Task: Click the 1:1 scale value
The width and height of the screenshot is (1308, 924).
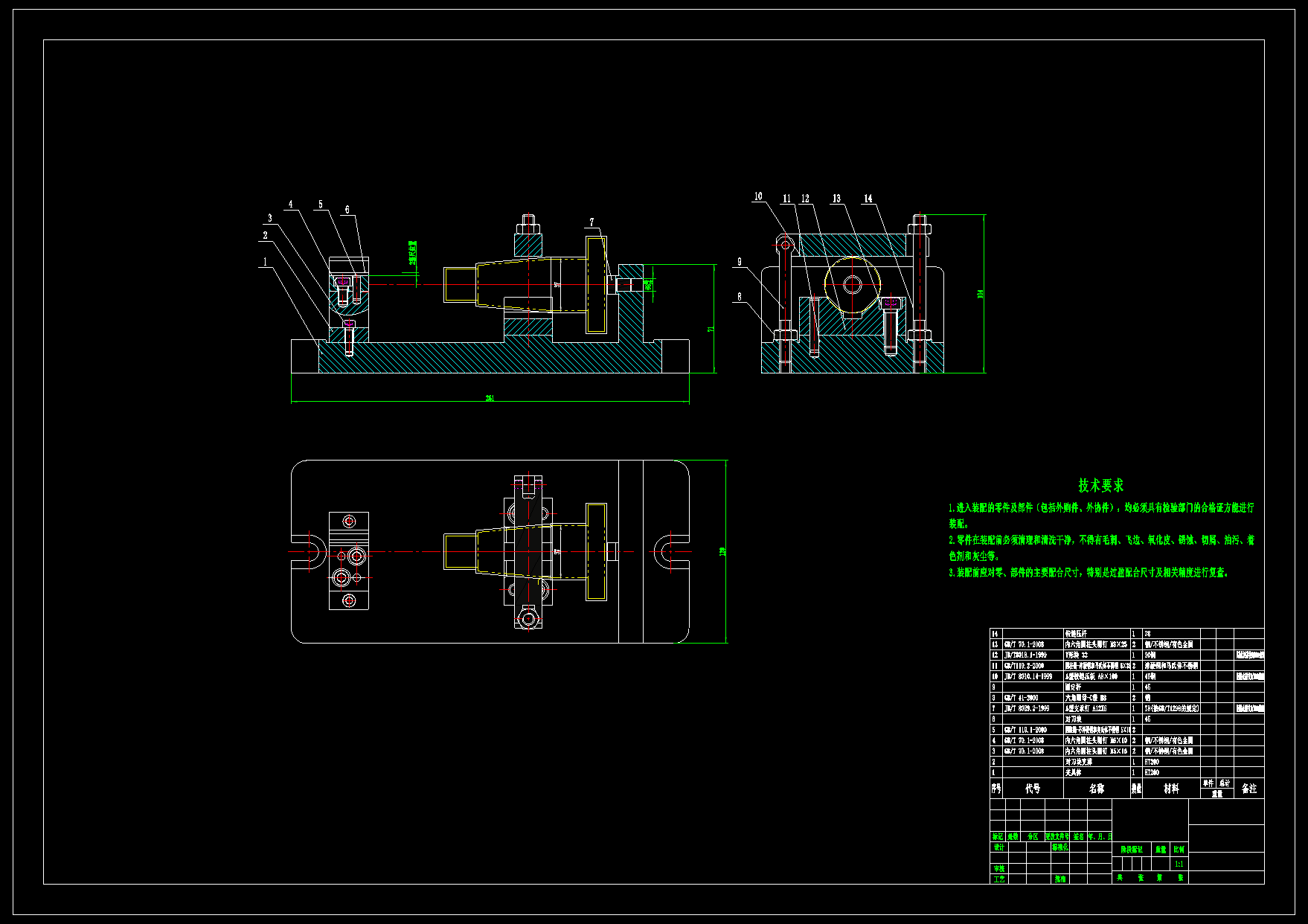Action: [1179, 864]
